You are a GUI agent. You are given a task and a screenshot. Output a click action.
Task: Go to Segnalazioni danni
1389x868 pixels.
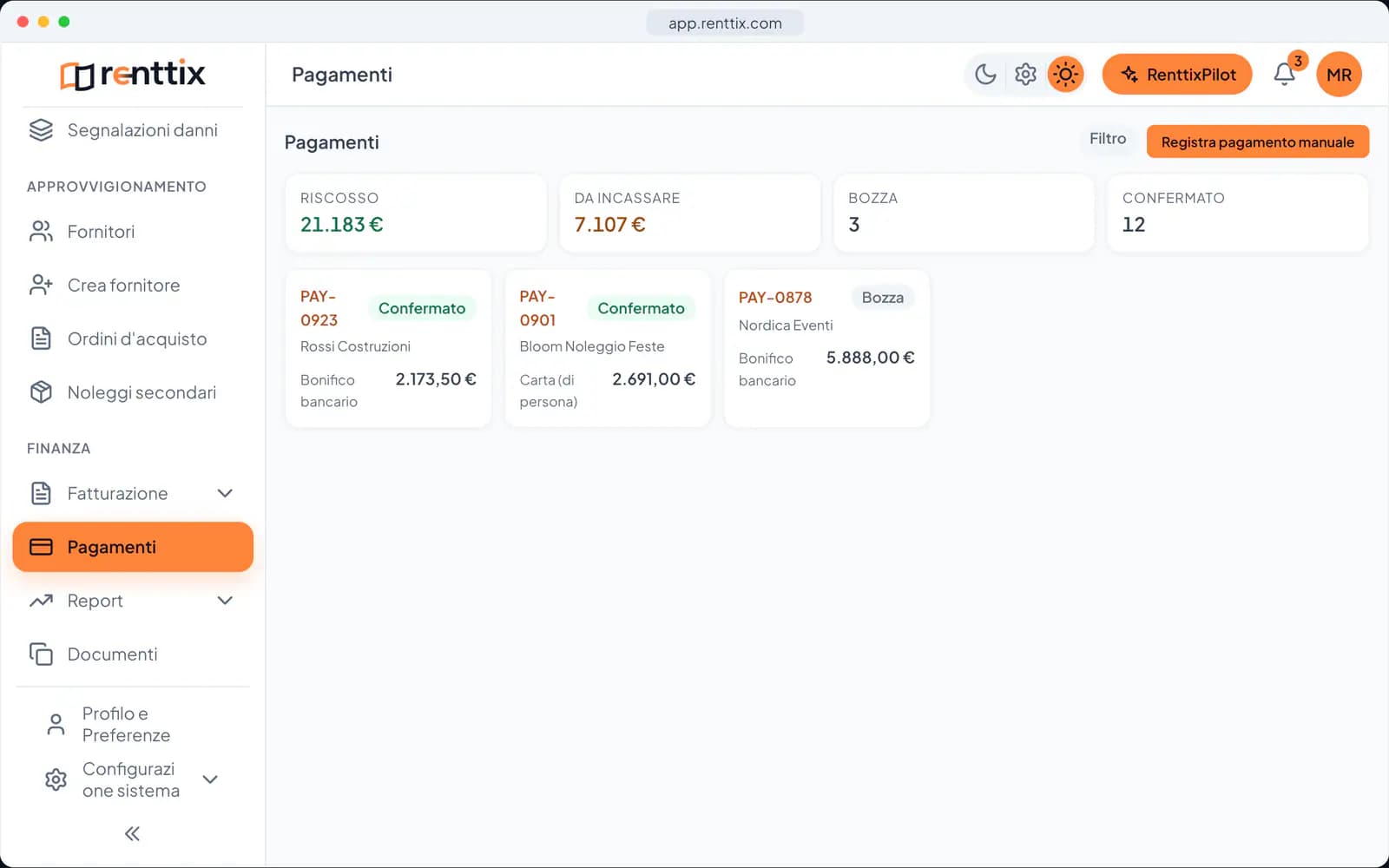[133, 130]
